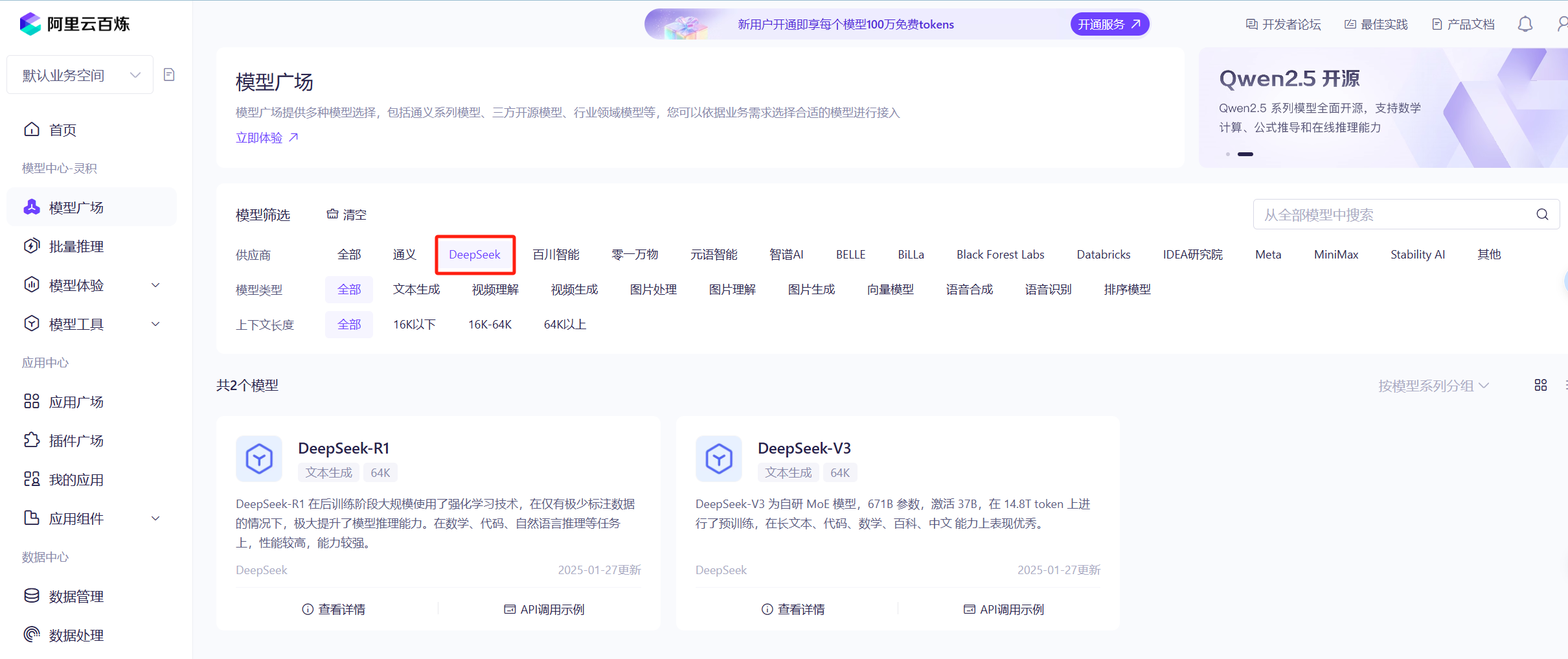Screen dimensions: 1568x659
Task: Click the 应用广场 grid icon
Action: pos(32,401)
